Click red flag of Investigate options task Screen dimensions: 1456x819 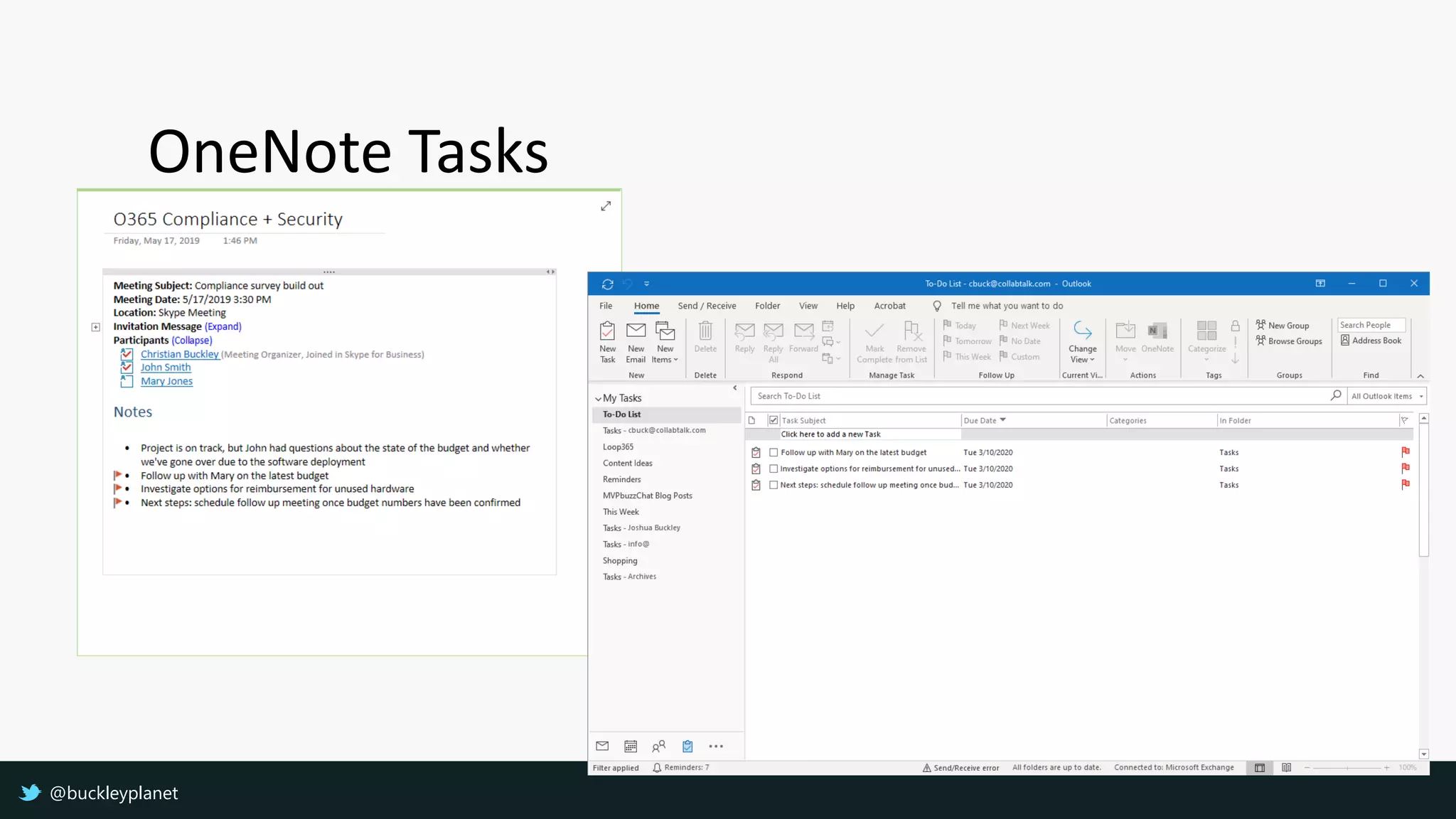pos(1406,469)
